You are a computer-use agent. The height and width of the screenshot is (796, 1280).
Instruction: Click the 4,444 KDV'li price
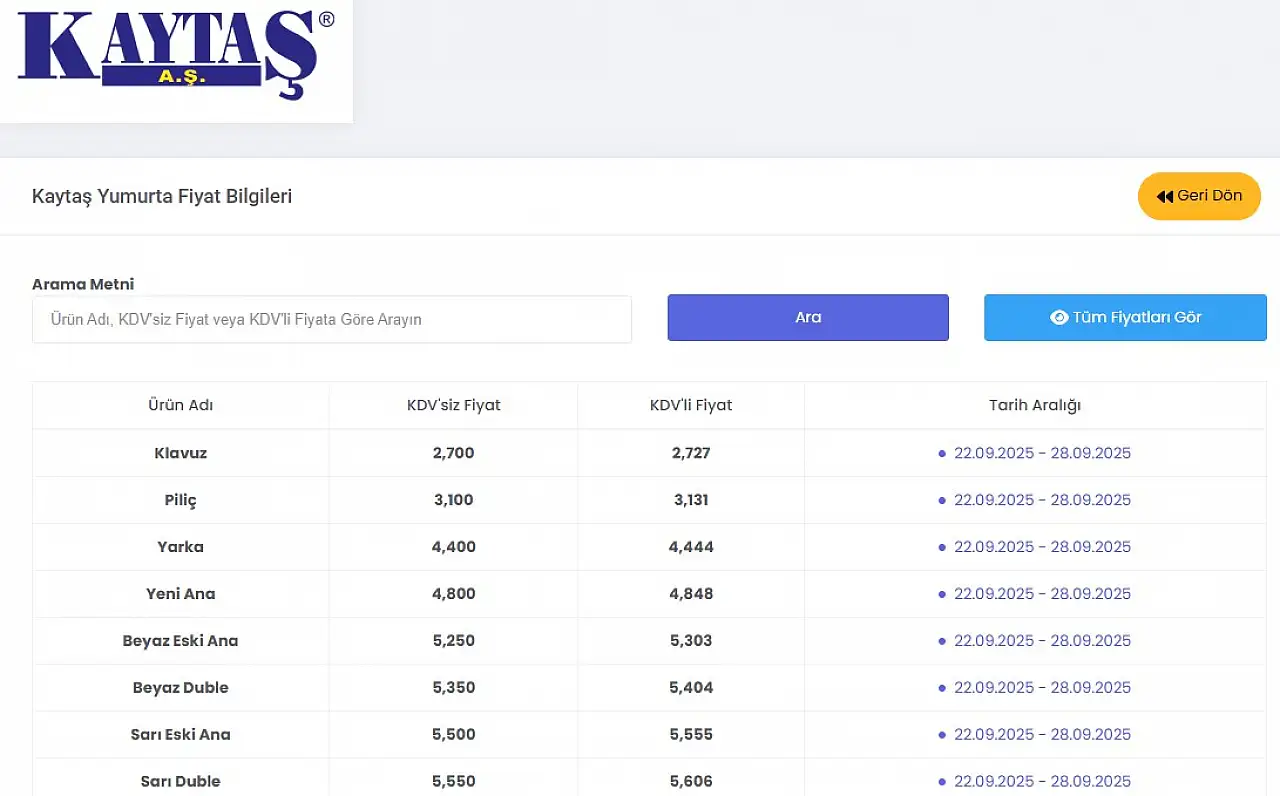[x=691, y=547]
